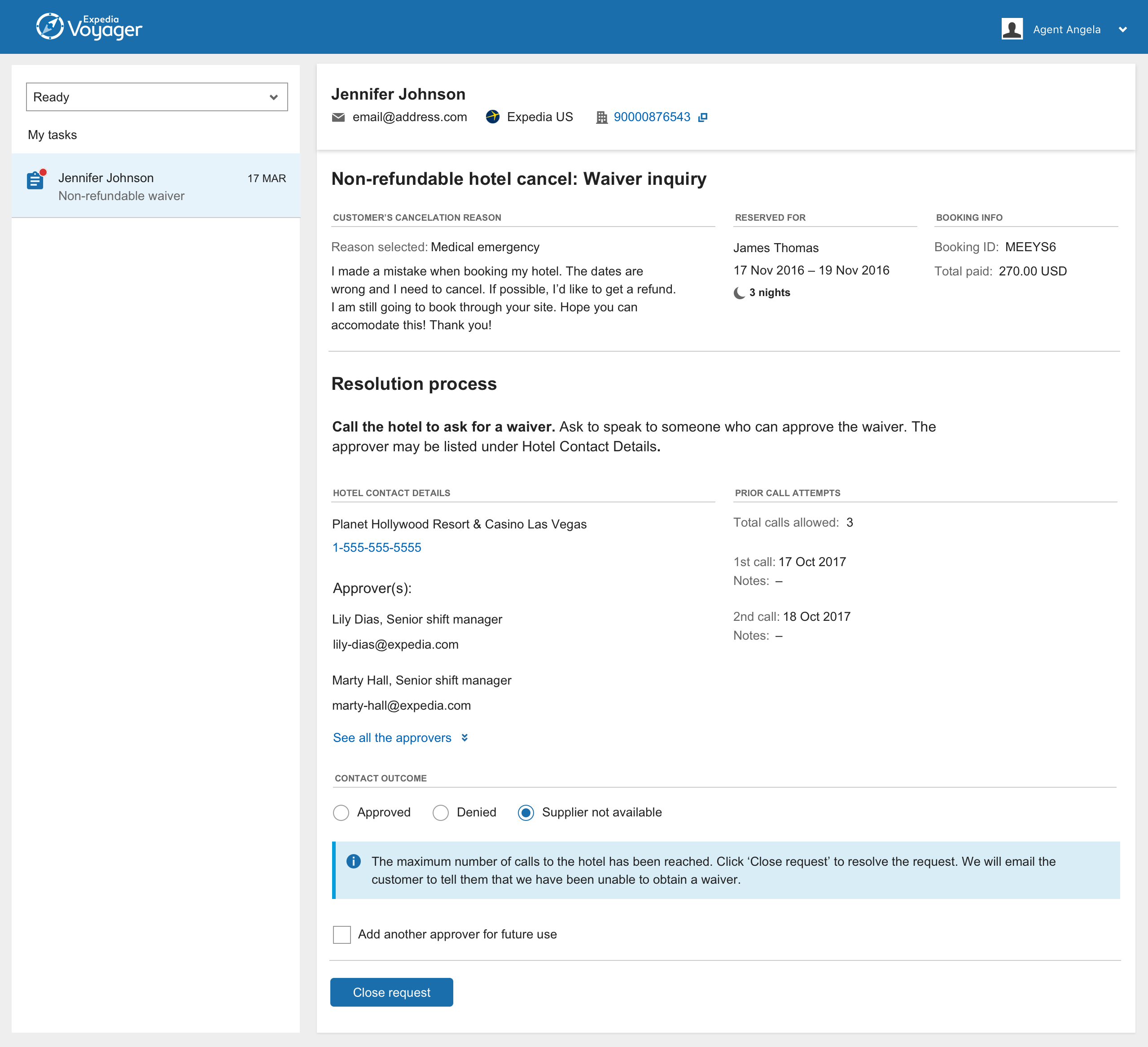This screenshot has width=1148, height=1047.
Task: Click the Expedia Voyager compass logo
Action: [x=50, y=27]
